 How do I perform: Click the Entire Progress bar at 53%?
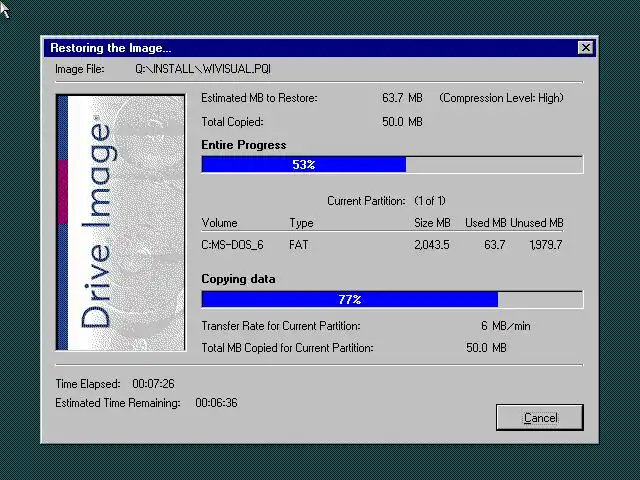pyautogui.click(x=392, y=164)
